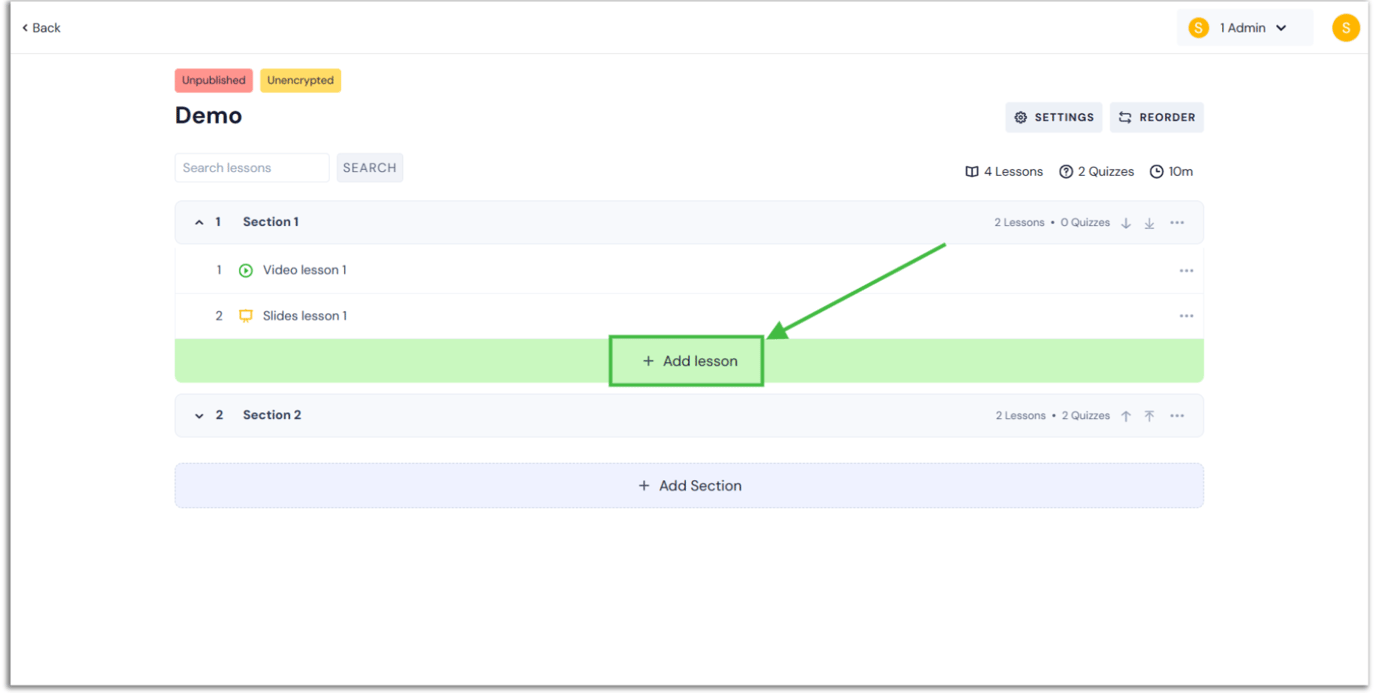Viewport: 1376px width, 693px height.
Task: Go Back using the link at top left
Action: pos(39,27)
